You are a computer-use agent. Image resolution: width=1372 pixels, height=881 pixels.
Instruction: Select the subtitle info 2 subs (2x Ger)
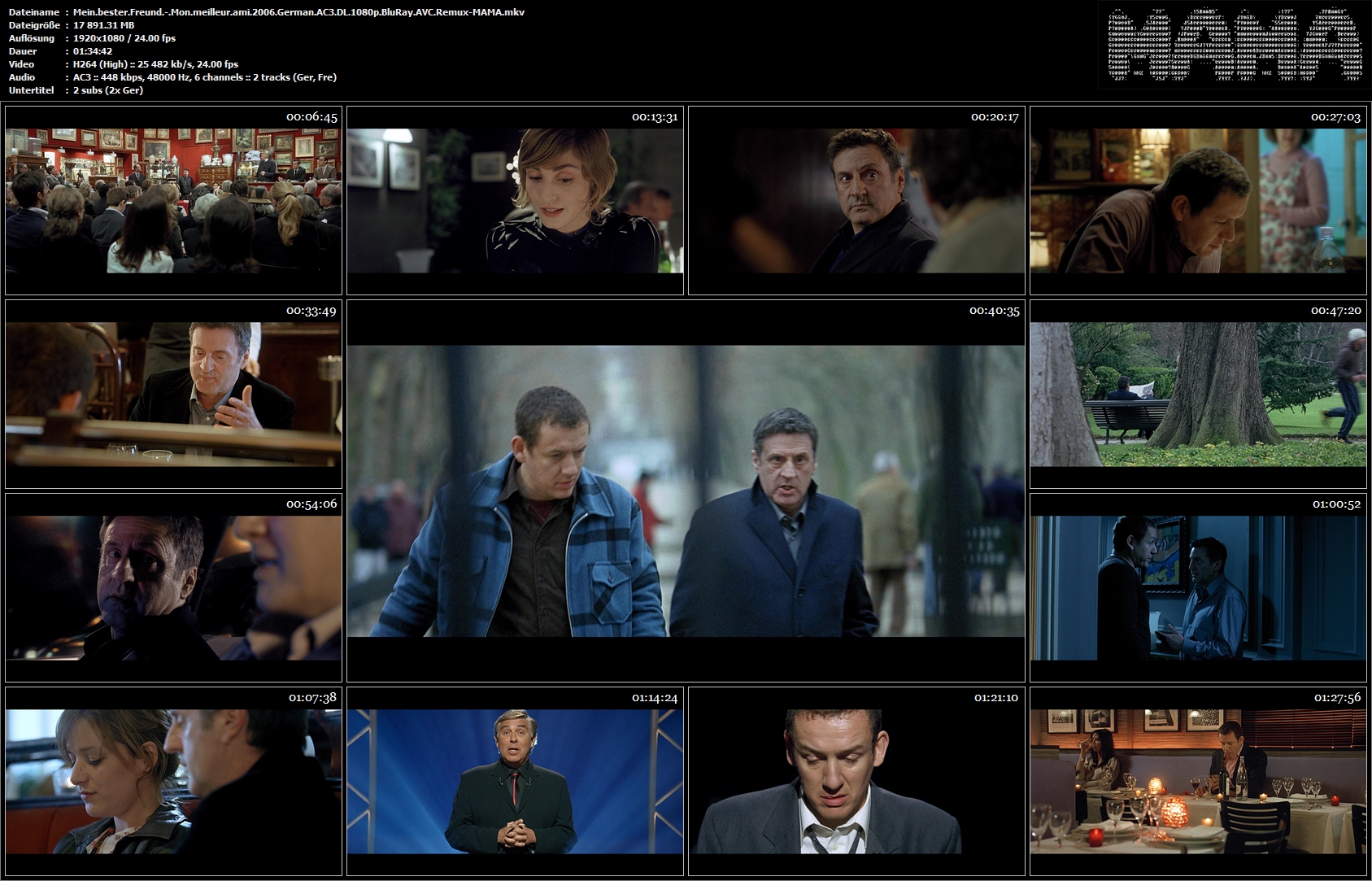click(x=108, y=90)
